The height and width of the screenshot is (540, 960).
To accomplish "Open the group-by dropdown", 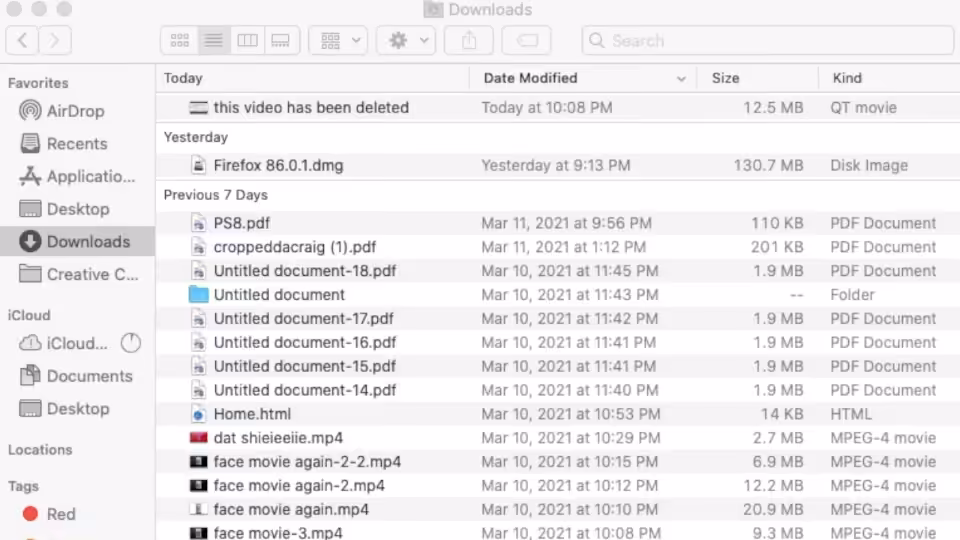I will point(339,40).
